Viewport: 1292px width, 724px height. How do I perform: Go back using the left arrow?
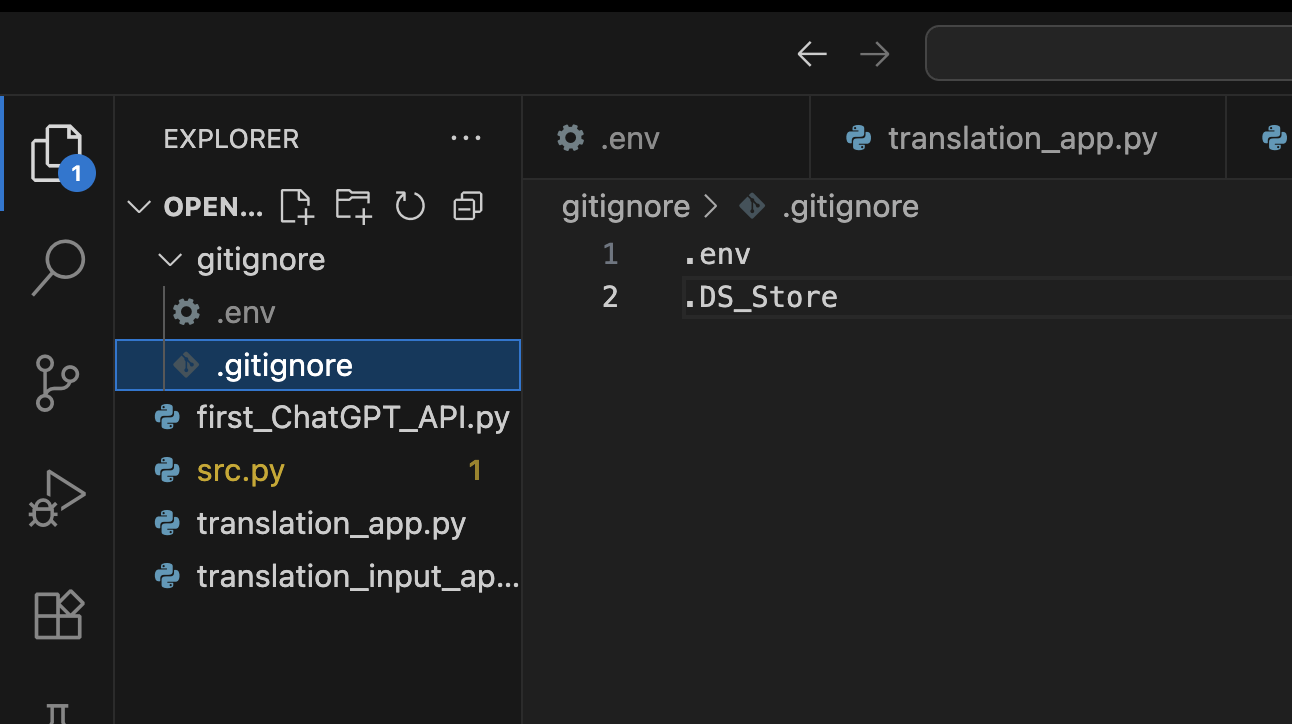(x=812, y=54)
